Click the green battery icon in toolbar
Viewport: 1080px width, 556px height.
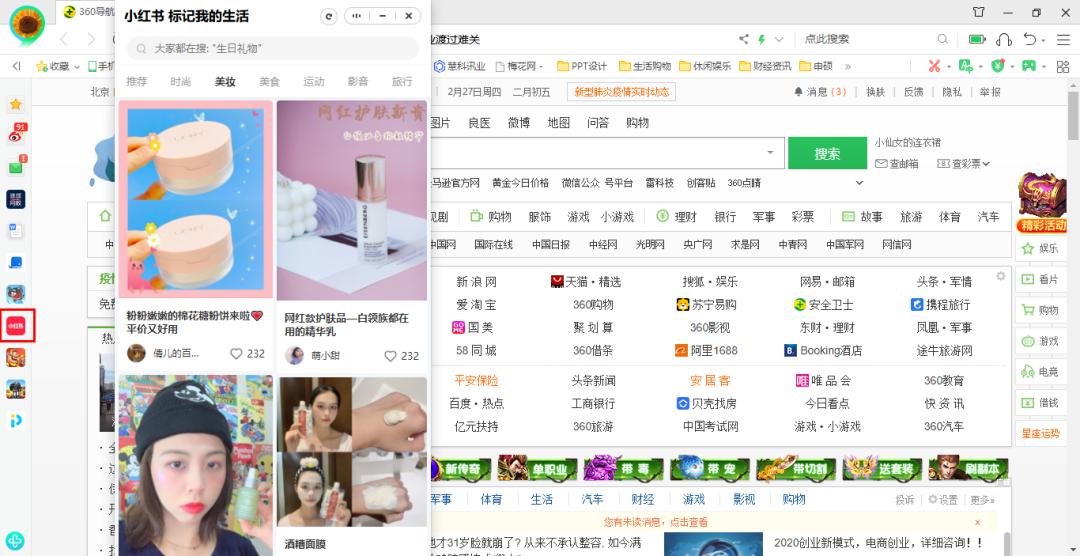tap(977, 39)
